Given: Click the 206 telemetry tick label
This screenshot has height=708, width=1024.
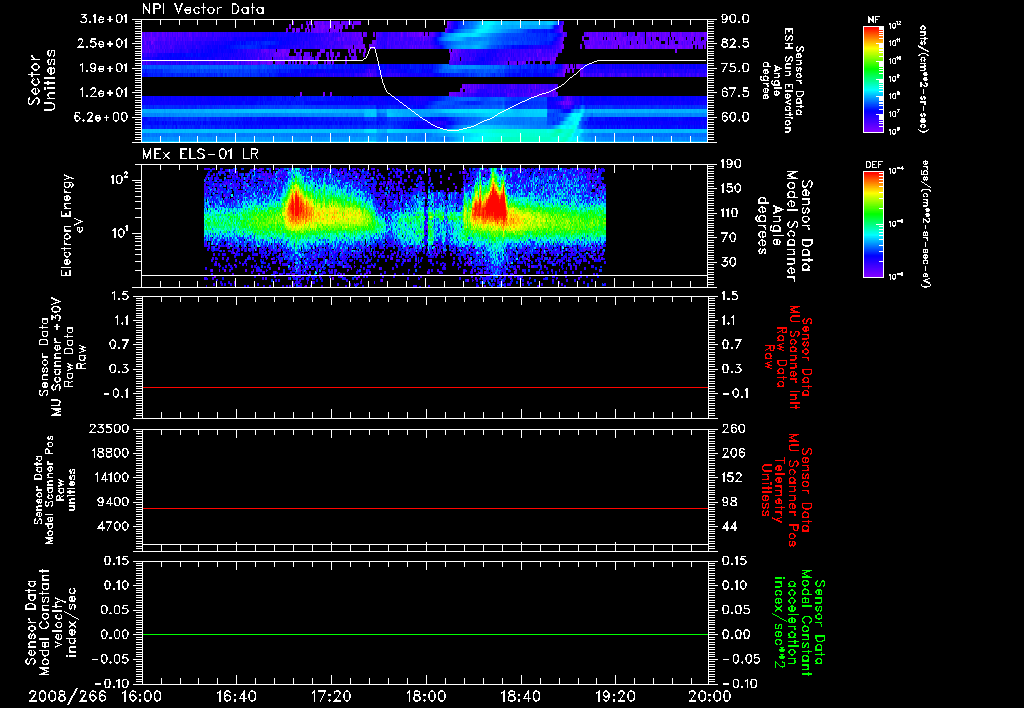Looking at the screenshot, I should [732, 453].
